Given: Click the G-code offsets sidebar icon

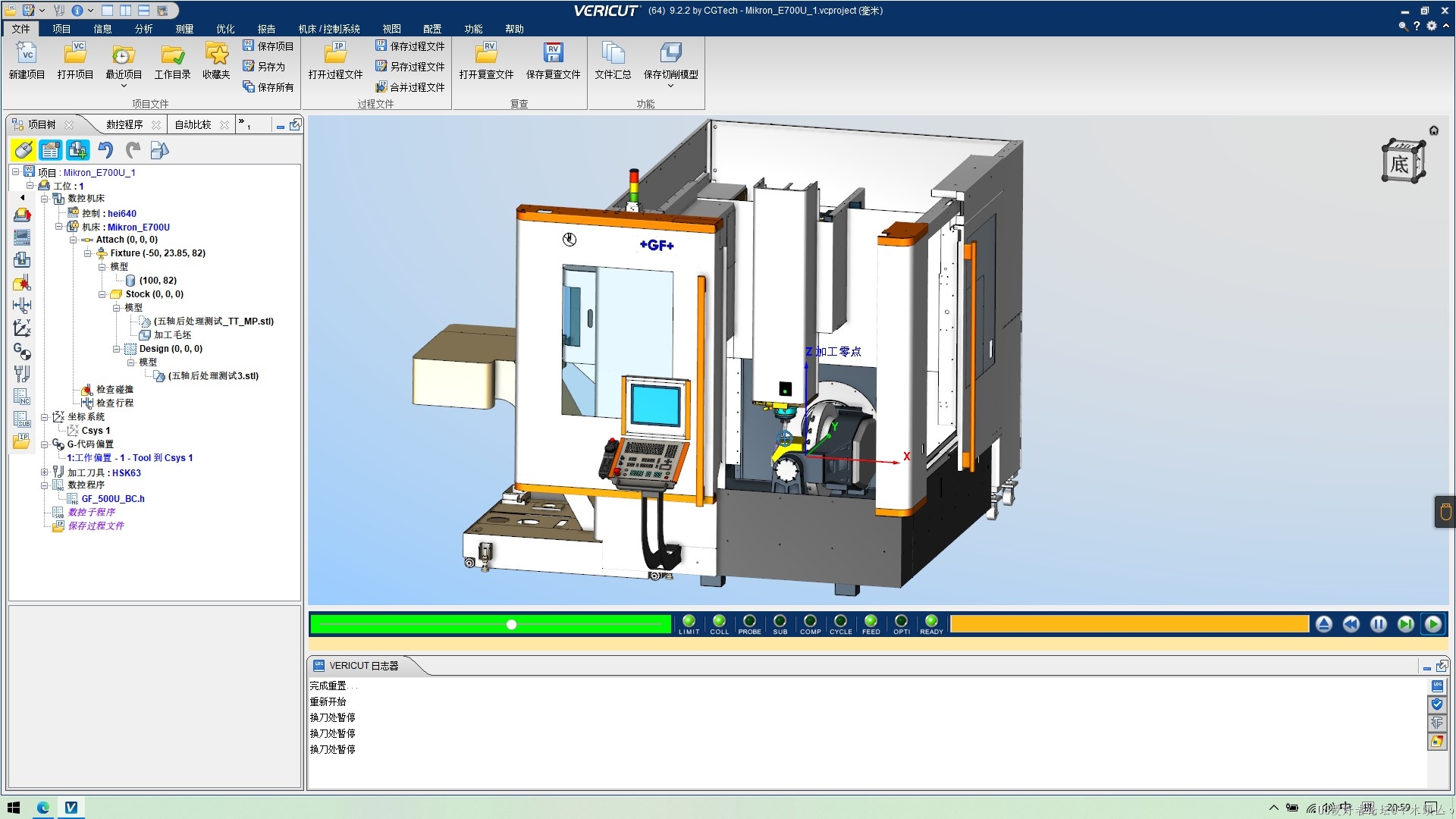Looking at the screenshot, I should pyautogui.click(x=22, y=350).
